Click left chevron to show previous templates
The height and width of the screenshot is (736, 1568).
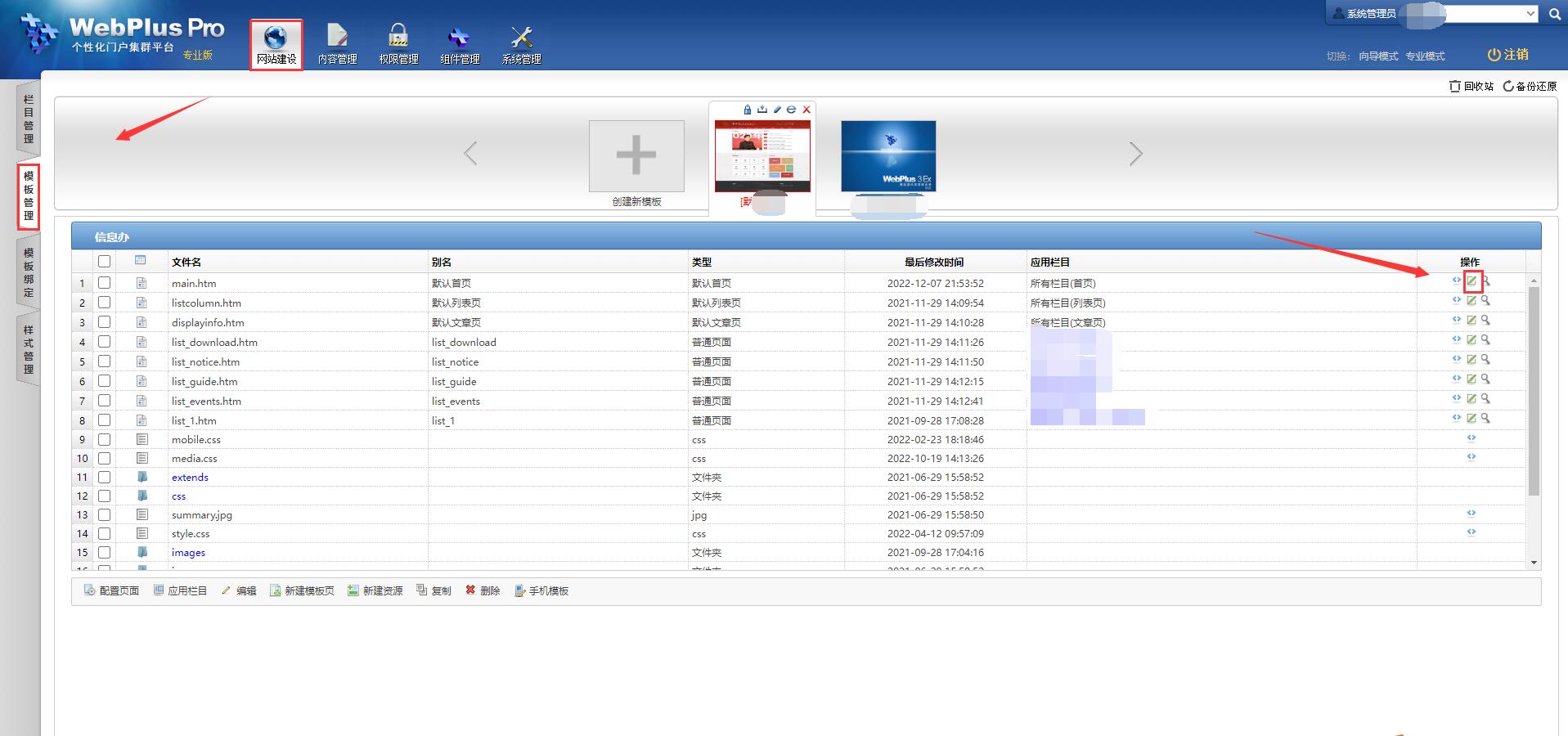(470, 154)
